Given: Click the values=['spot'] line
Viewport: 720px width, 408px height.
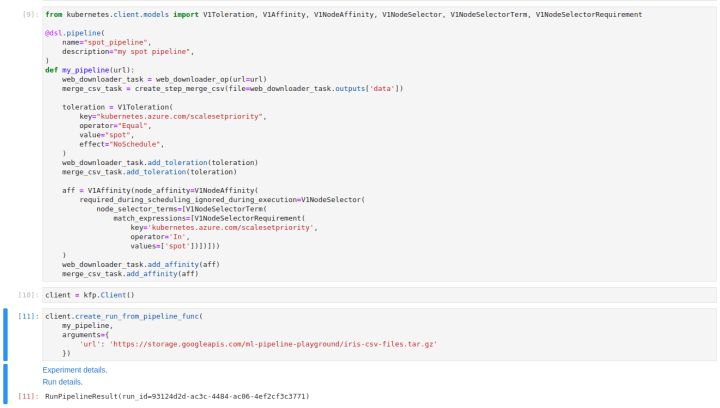Looking at the screenshot, I should click(175, 246).
